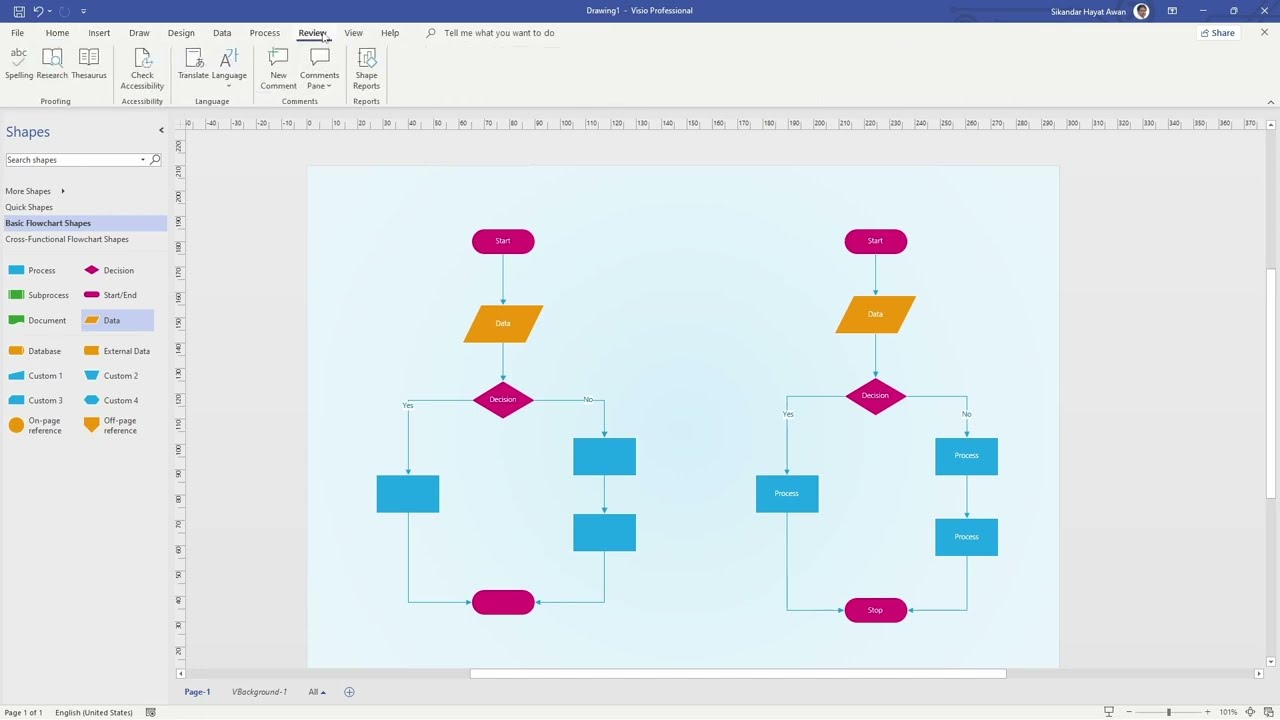This screenshot has width=1280, height=720.
Task: Select the Subprocess shape in the stencil
Action: 38,295
